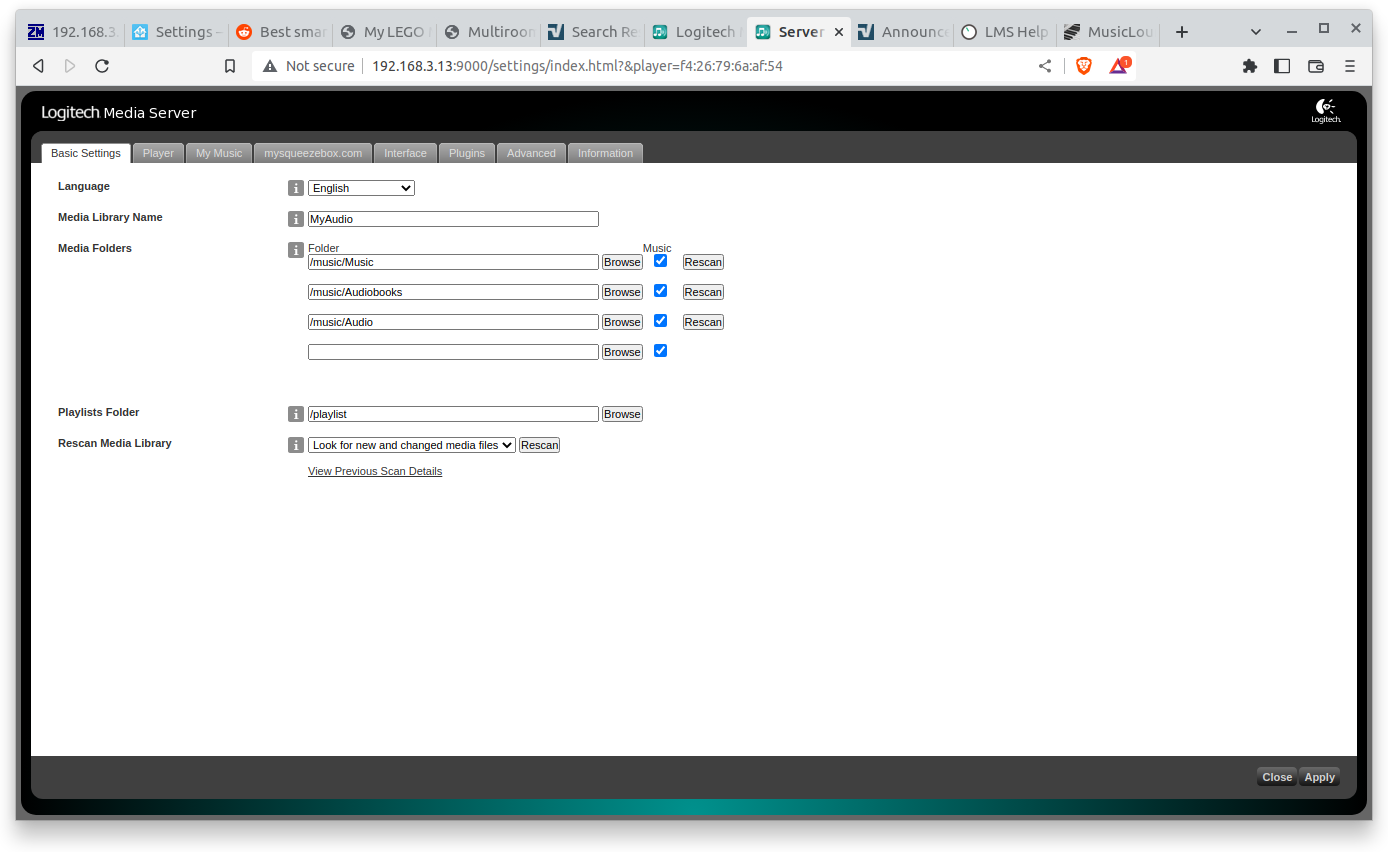The height and width of the screenshot is (852, 1388).
Task: Rescan the /music/Music folder
Action: 703,262
